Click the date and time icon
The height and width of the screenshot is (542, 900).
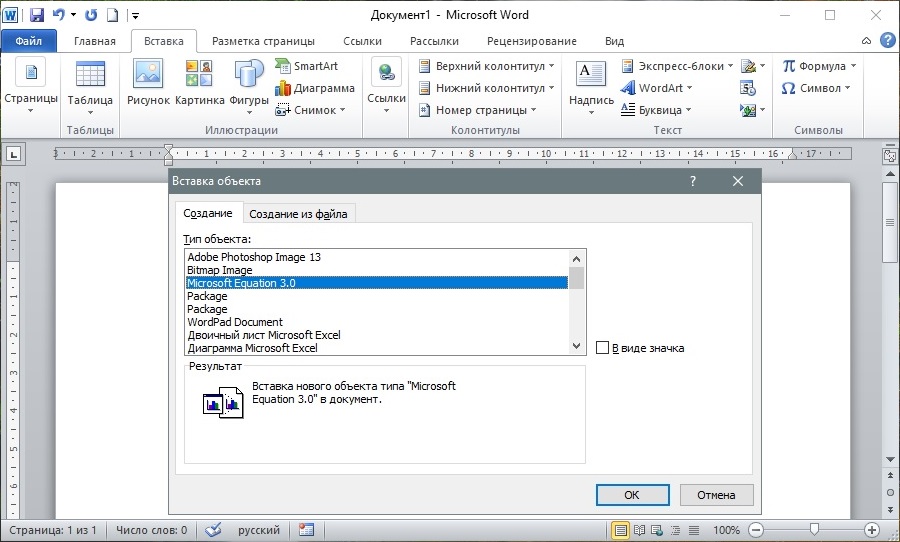click(x=748, y=88)
